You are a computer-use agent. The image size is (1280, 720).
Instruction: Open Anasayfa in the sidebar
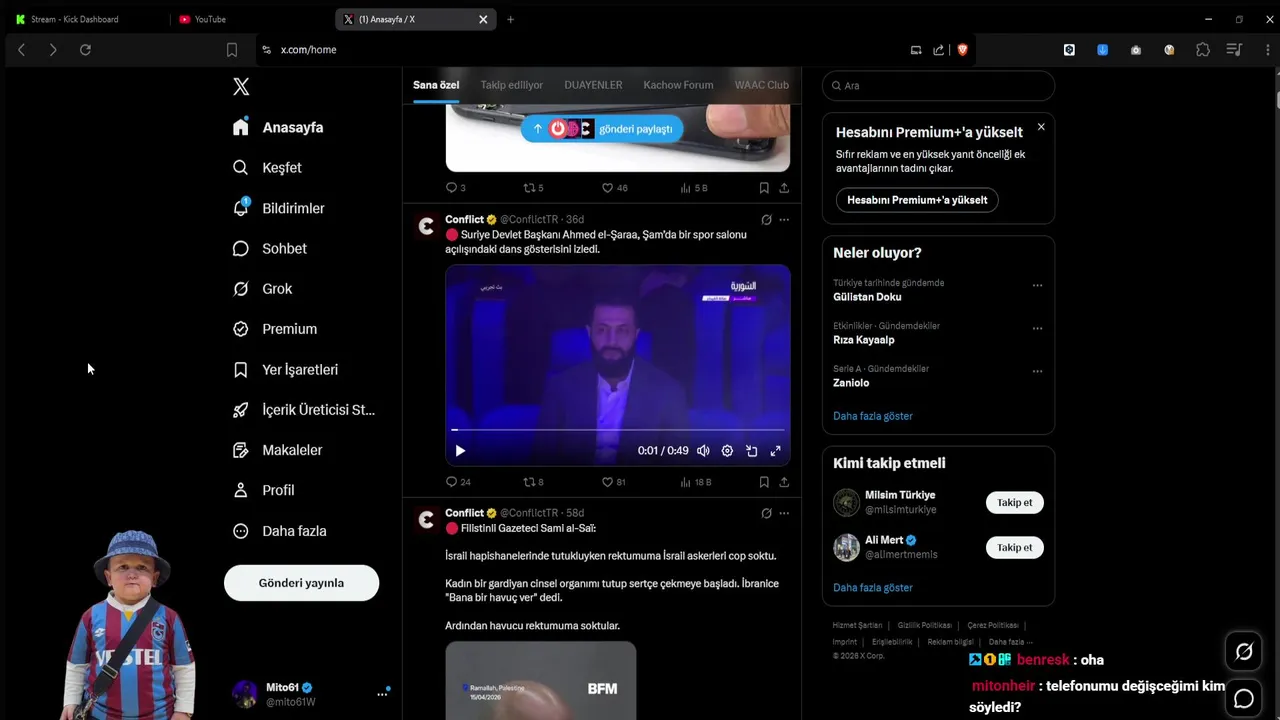point(278,127)
